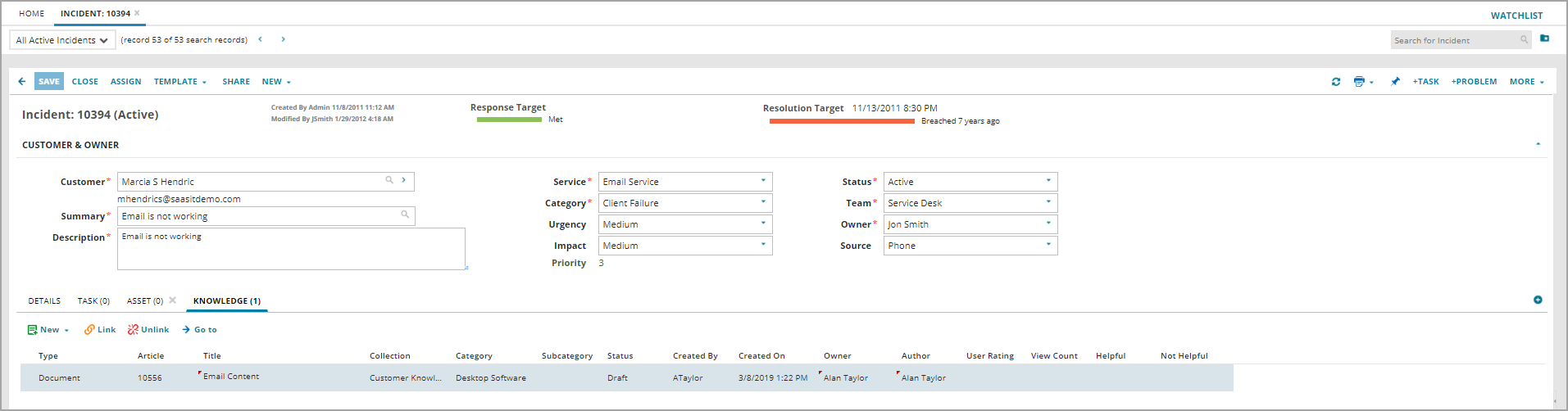1568x411 pixels.
Task: Click the print icon in toolbar
Action: tap(1359, 82)
